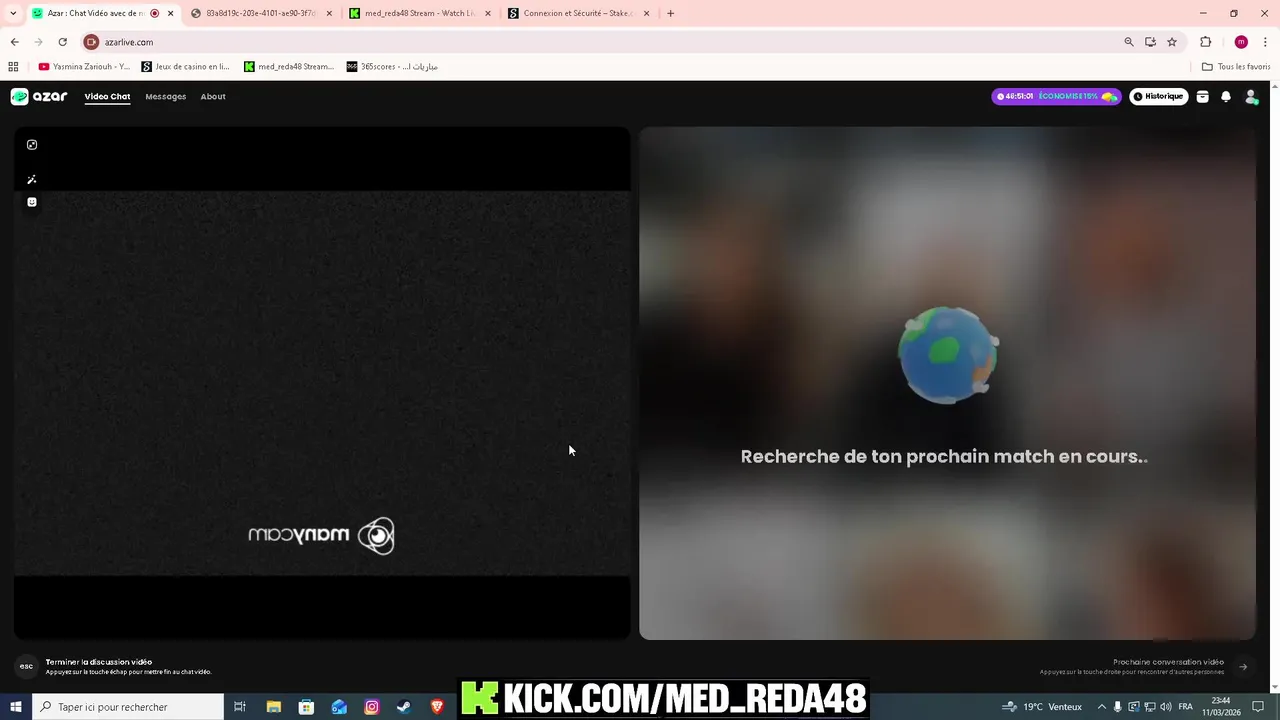Open the apps grid in bookmarks bar
1280x720 pixels.
pyautogui.click(x=13, y=67)
